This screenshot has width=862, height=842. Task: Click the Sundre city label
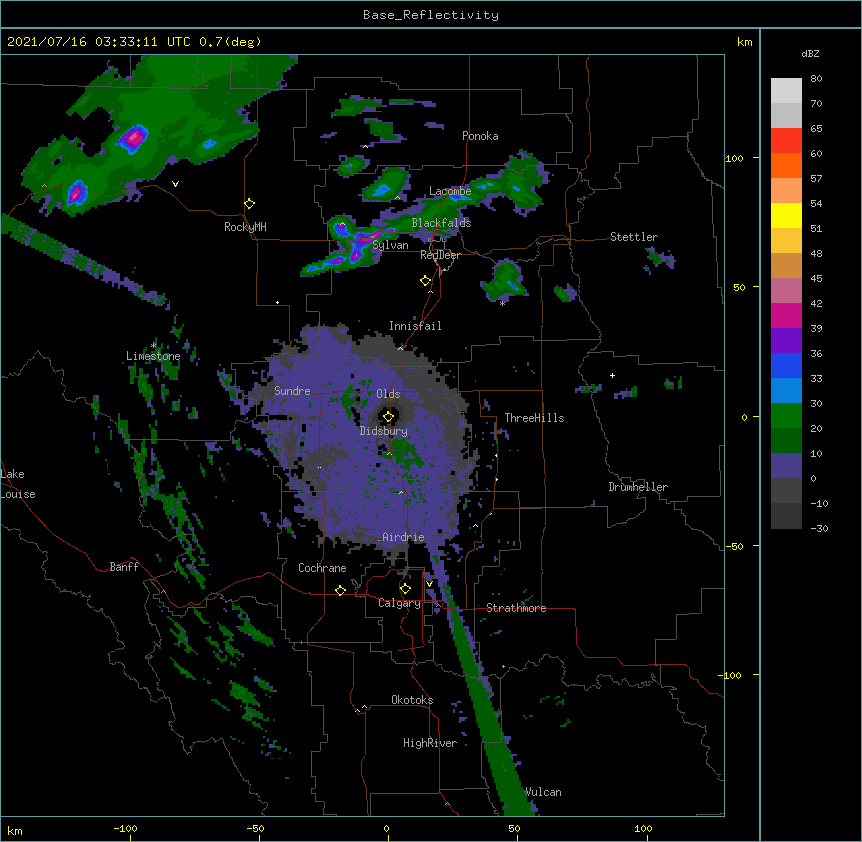click(x=292, y=391)
